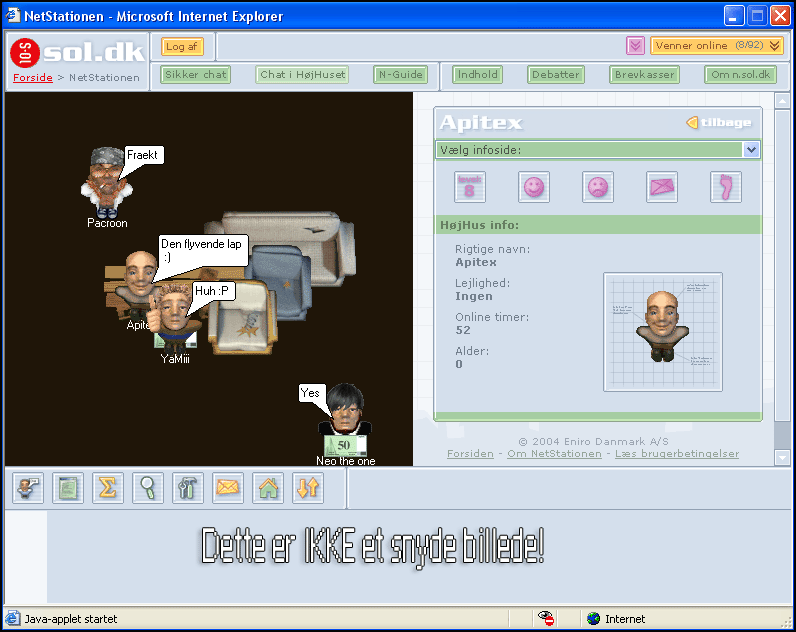
Task: Open the Vælg infoside dropdown
Action: coord(751,150)
